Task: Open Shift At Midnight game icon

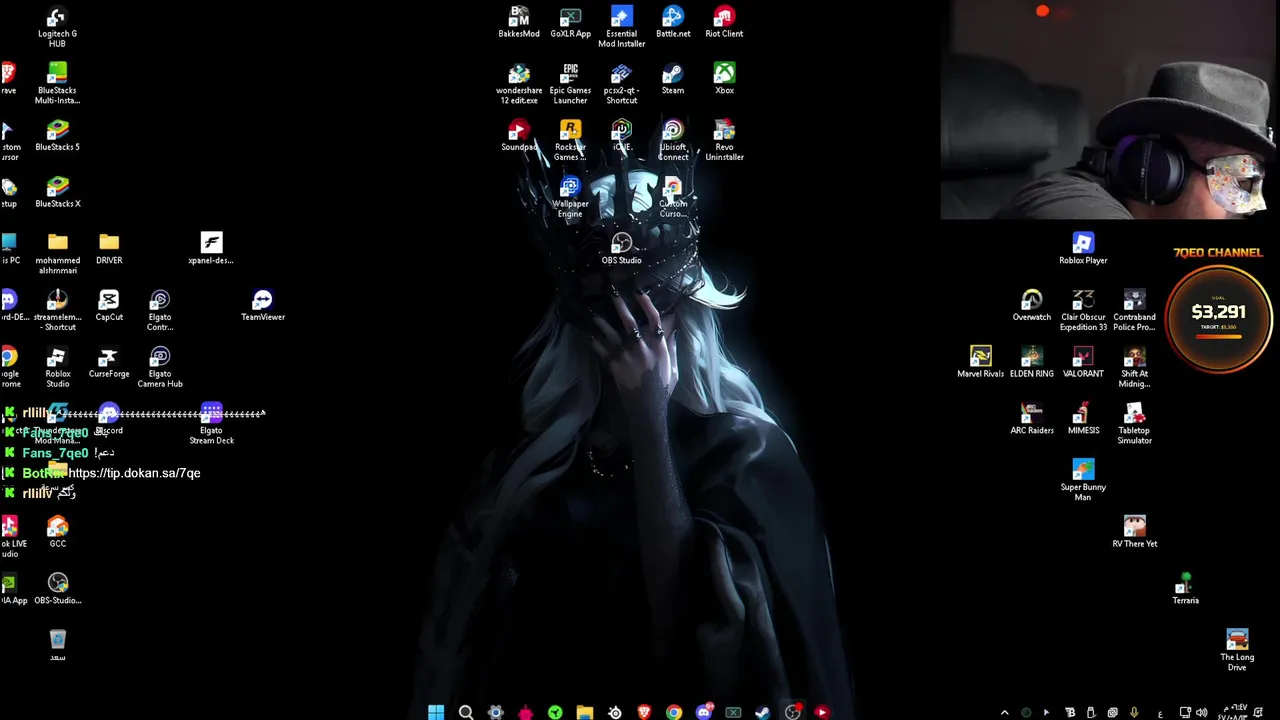Action: click(x=1134, y=368)
